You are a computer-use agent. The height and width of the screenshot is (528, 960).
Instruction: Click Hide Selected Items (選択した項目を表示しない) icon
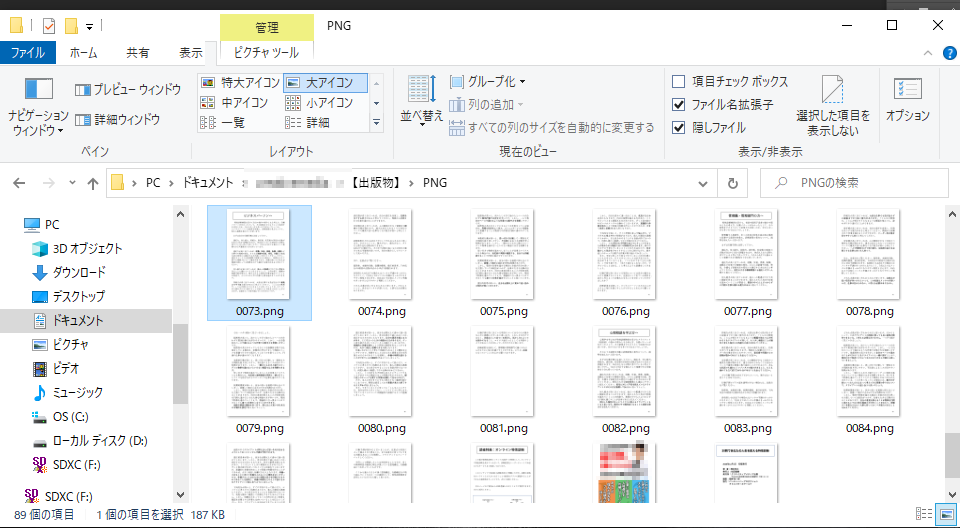tap(833, 91)
